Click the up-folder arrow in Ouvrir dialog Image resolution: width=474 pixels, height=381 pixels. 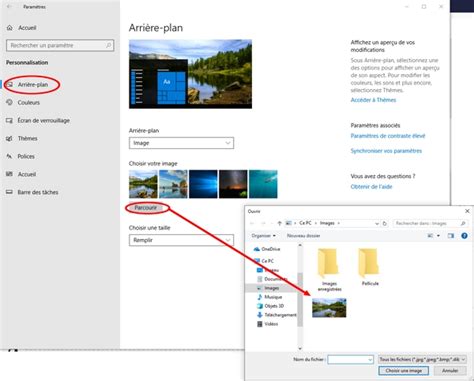[x=279, y=223]
